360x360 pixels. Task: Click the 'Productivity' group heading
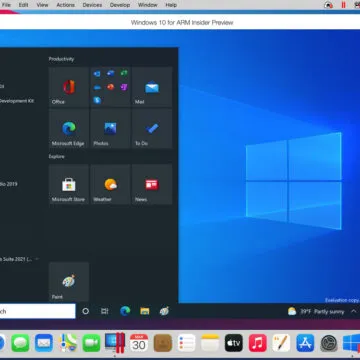pos(61,59)
